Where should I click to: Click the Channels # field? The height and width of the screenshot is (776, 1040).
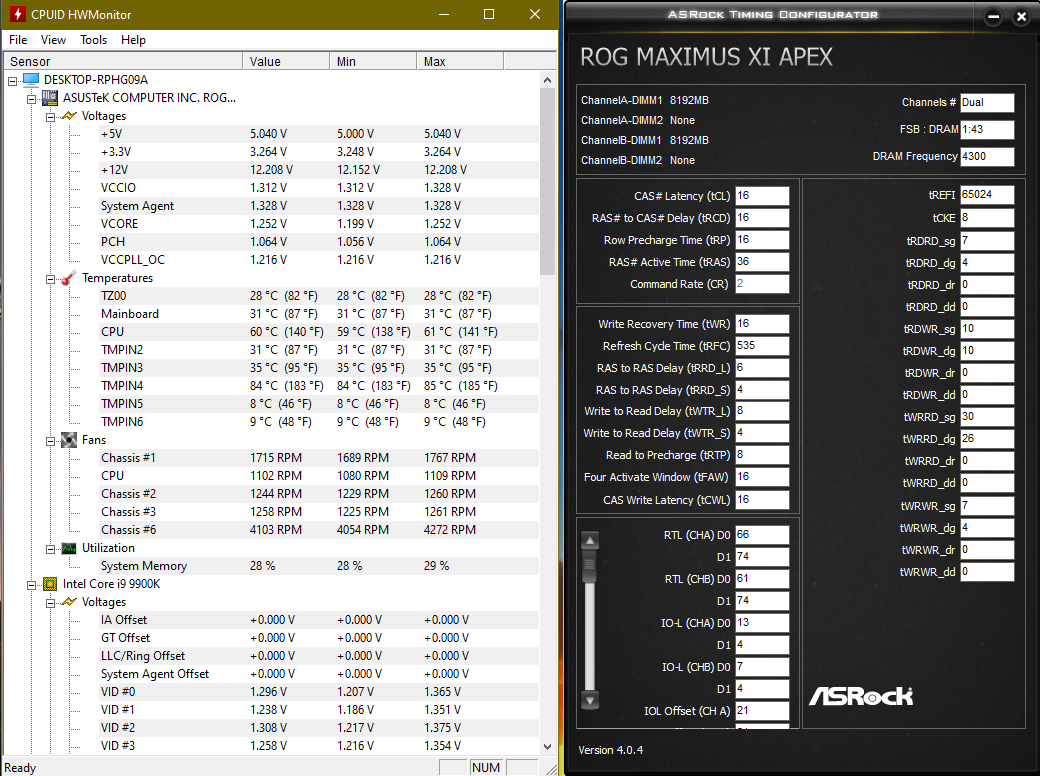[987, 102]
